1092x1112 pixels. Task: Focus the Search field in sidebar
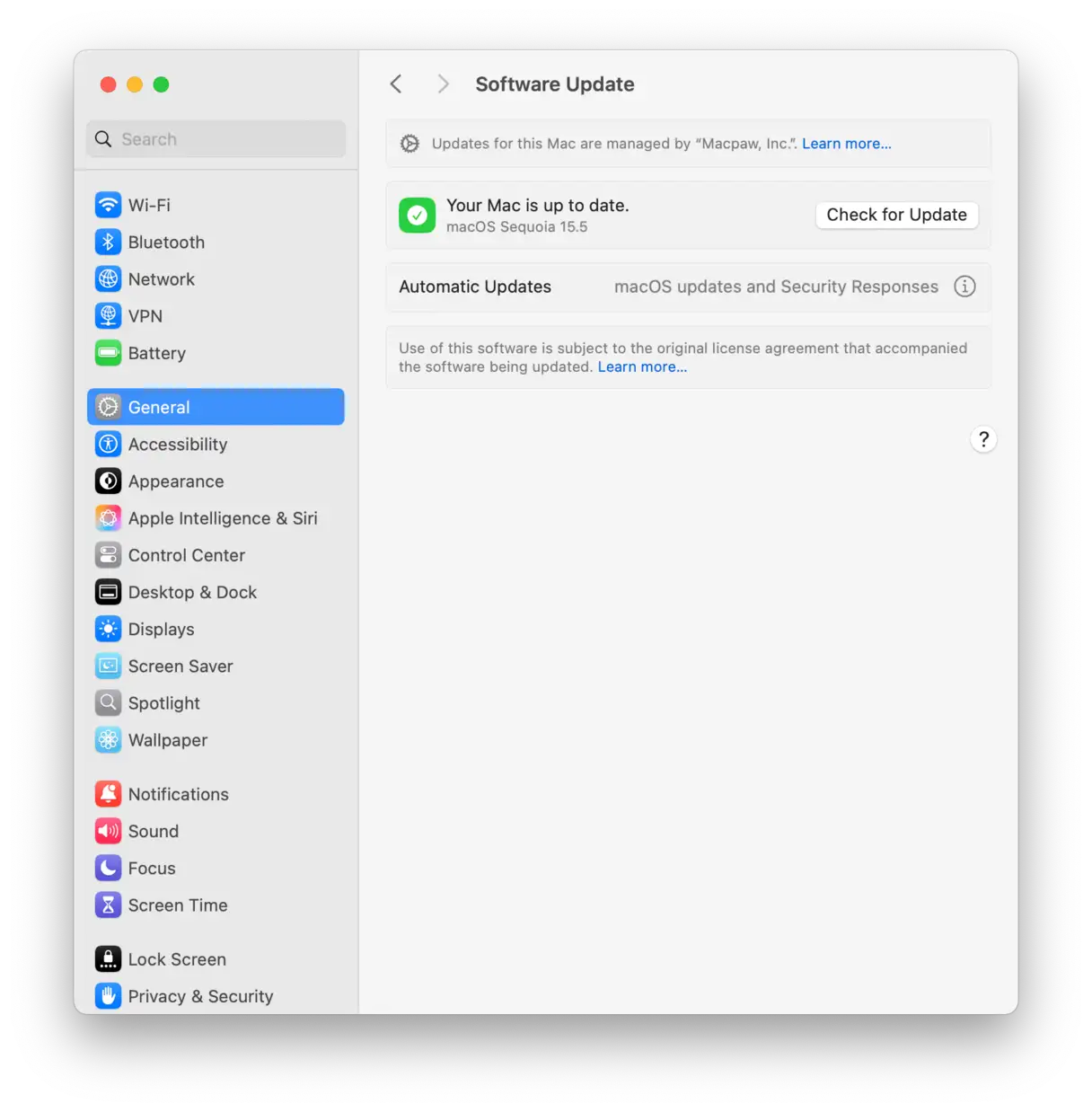point(216,139)
